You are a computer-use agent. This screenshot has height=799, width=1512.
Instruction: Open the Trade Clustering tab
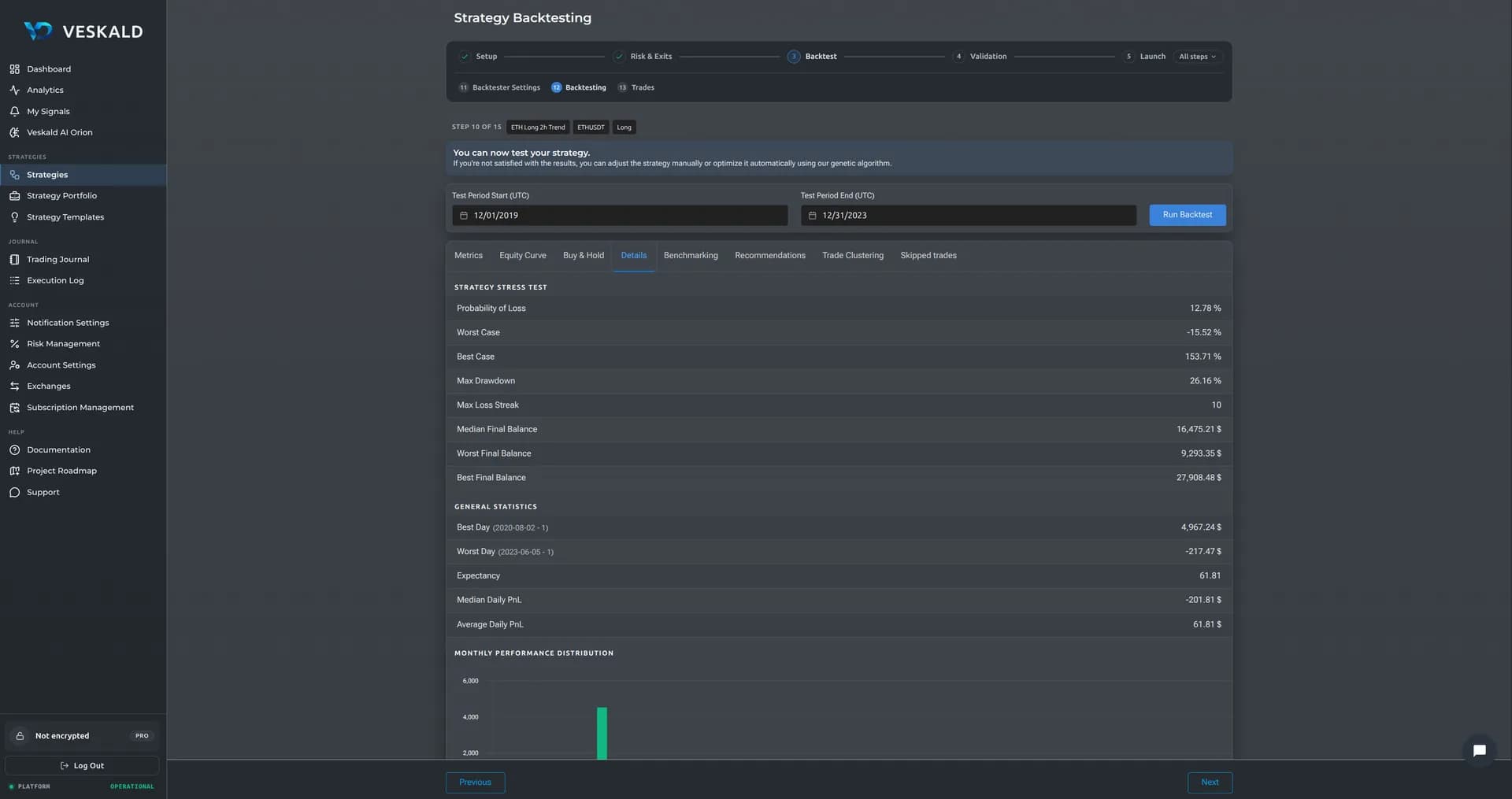click(853, 256)
